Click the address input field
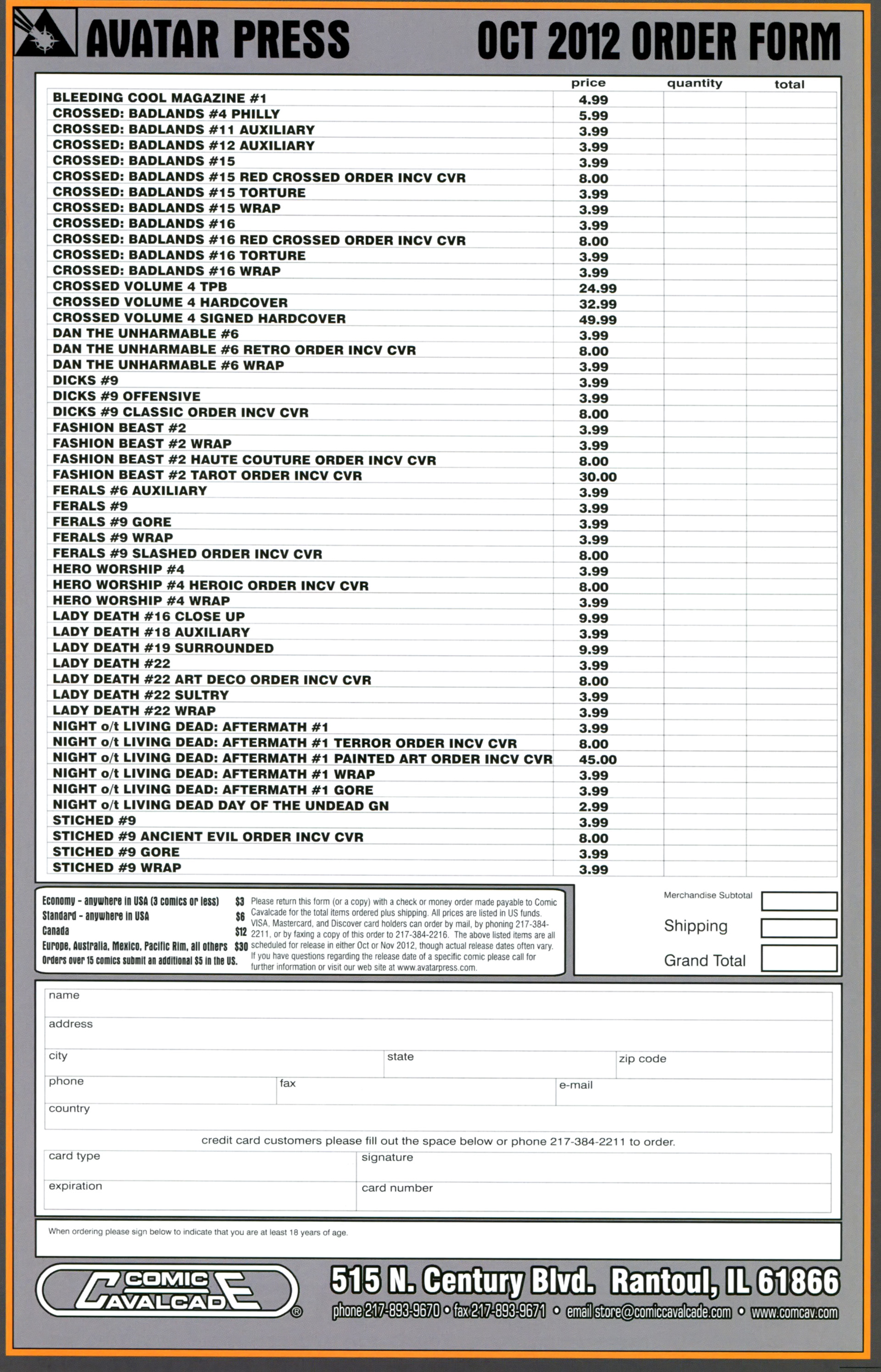This screenshot has width=881, height=1372. 438,1036
